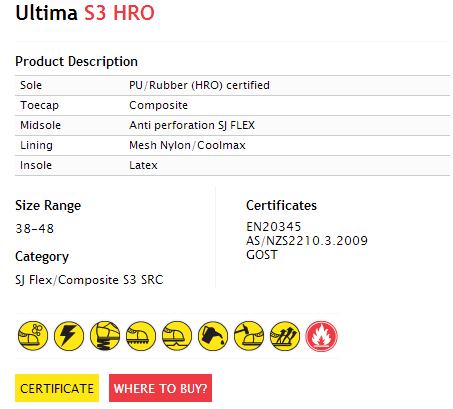Click the oil can resistant icon
The width and height of the screenshot is (453, 409).
(213, 336)
